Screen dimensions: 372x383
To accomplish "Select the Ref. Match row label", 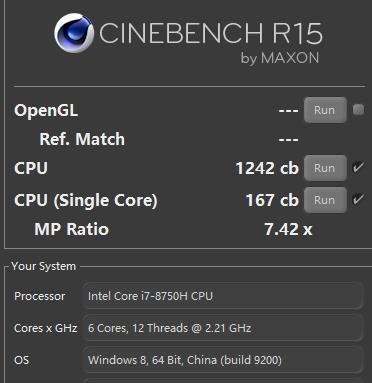I will [x=82, y=139].
